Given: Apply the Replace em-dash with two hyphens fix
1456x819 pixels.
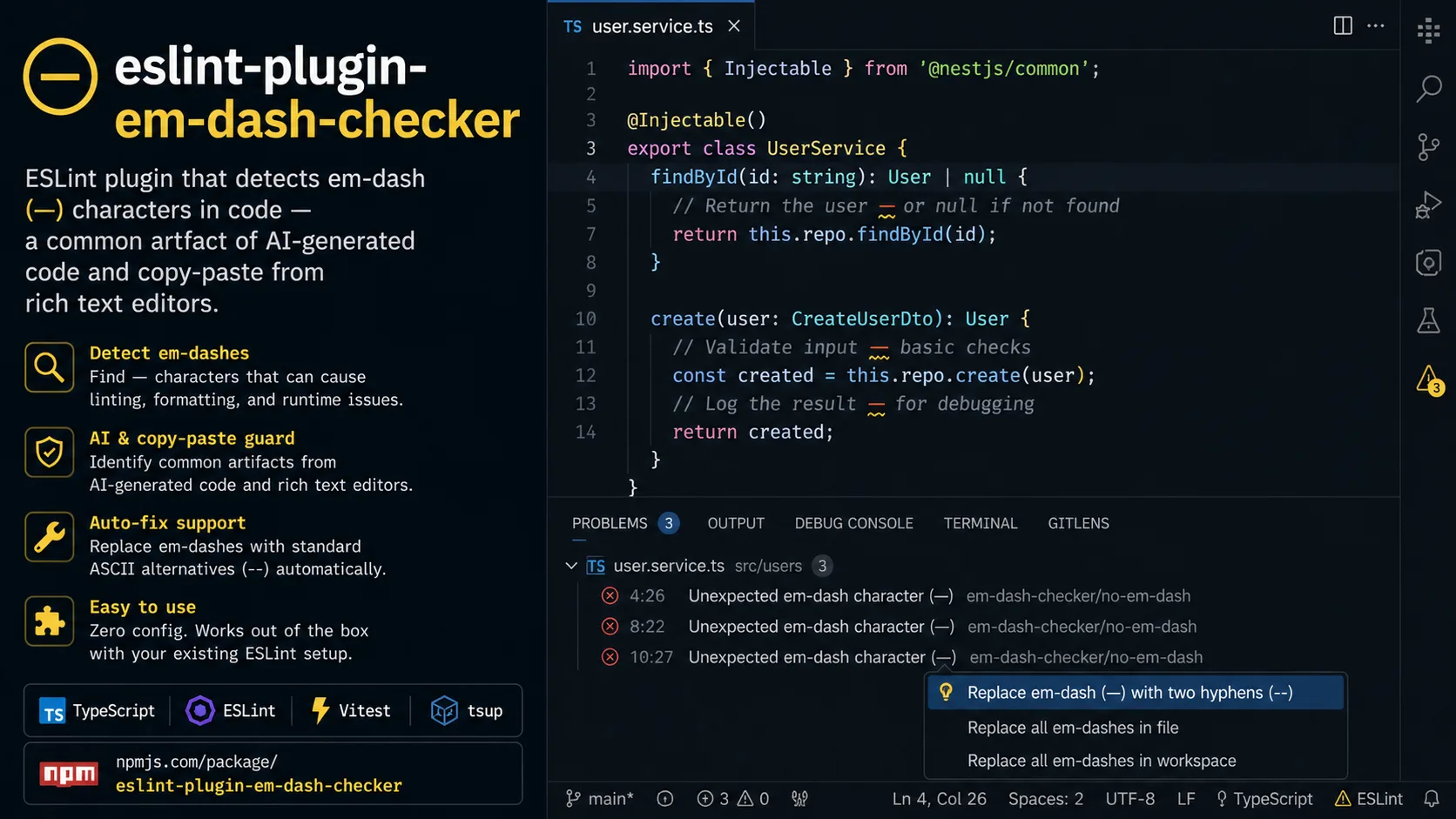Looking at the screenshot, I should click(x=1129, y=692).
